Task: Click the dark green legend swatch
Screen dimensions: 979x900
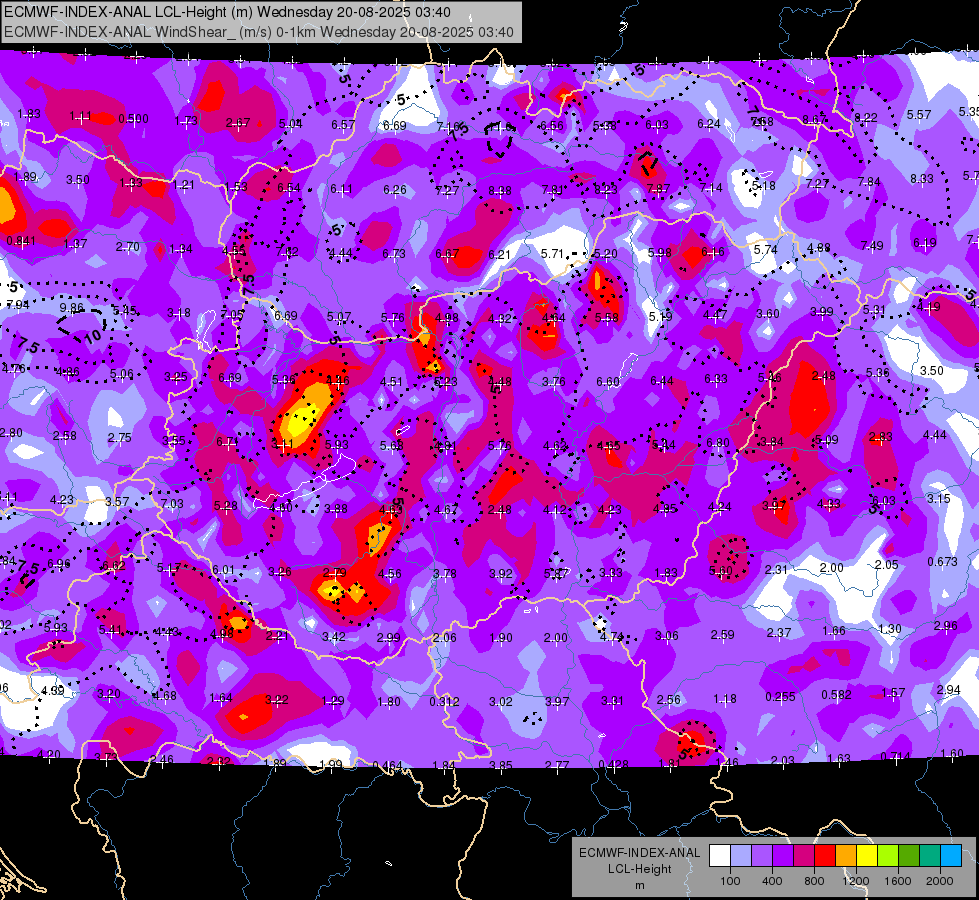Action: click(909, 856)
